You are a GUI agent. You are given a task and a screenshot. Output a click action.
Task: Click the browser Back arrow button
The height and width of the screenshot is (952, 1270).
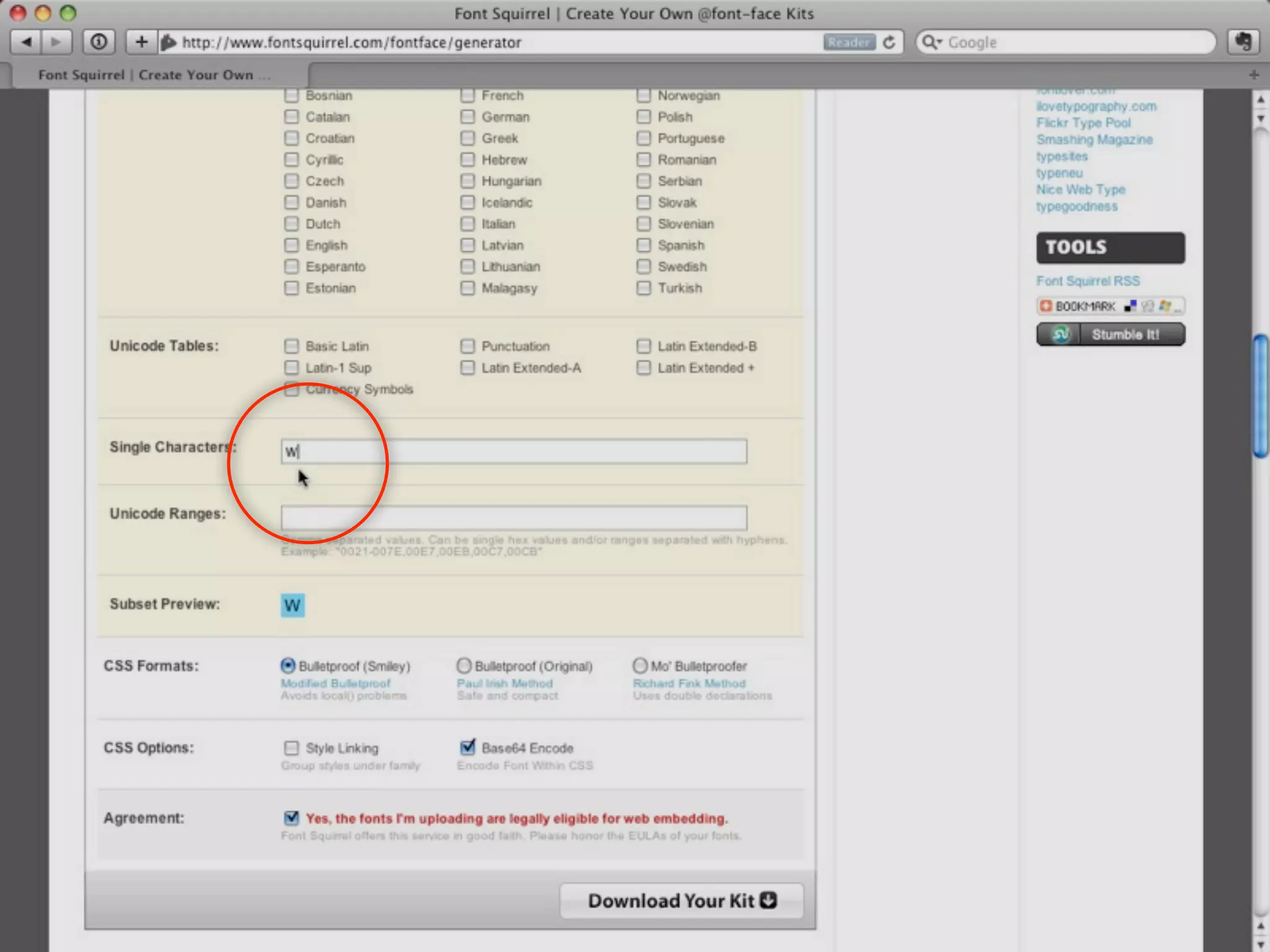[x=26, y=42]
